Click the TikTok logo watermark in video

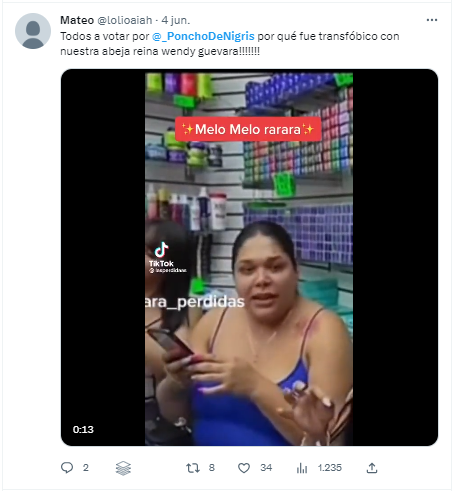click(162, 254)
